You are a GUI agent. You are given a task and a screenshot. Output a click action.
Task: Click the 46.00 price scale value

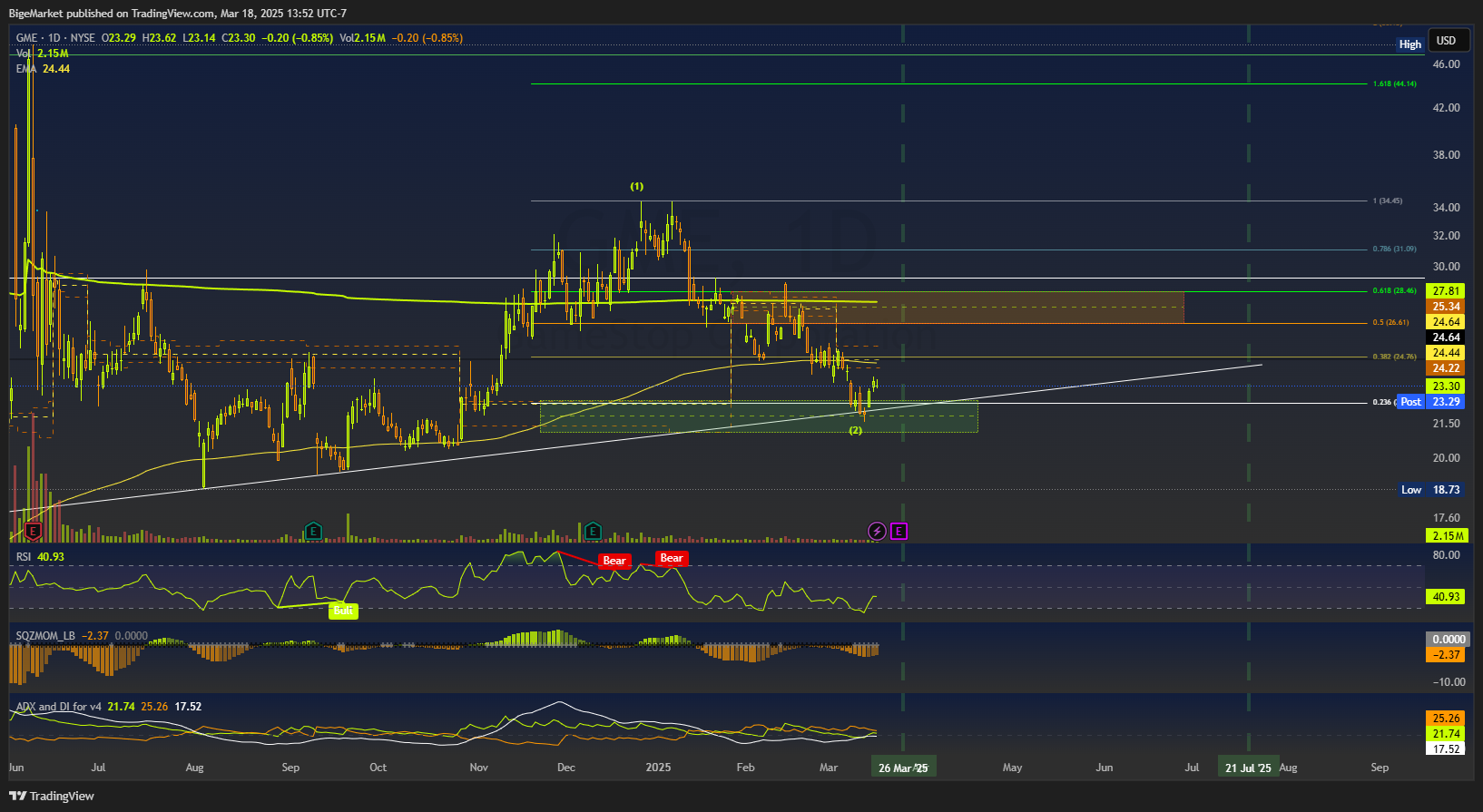coord(1446,64)
